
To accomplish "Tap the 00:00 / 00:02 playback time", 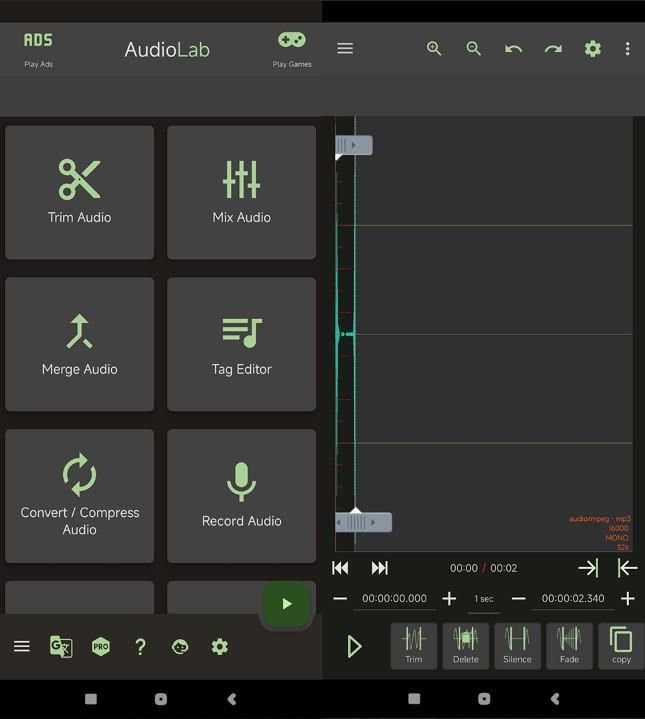I will (484, 568).
